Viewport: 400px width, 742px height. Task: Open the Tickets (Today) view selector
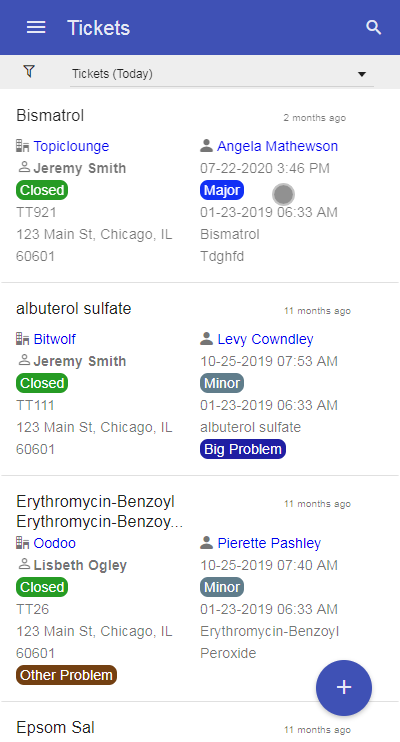pyautogui.click(x=222, y=74)
